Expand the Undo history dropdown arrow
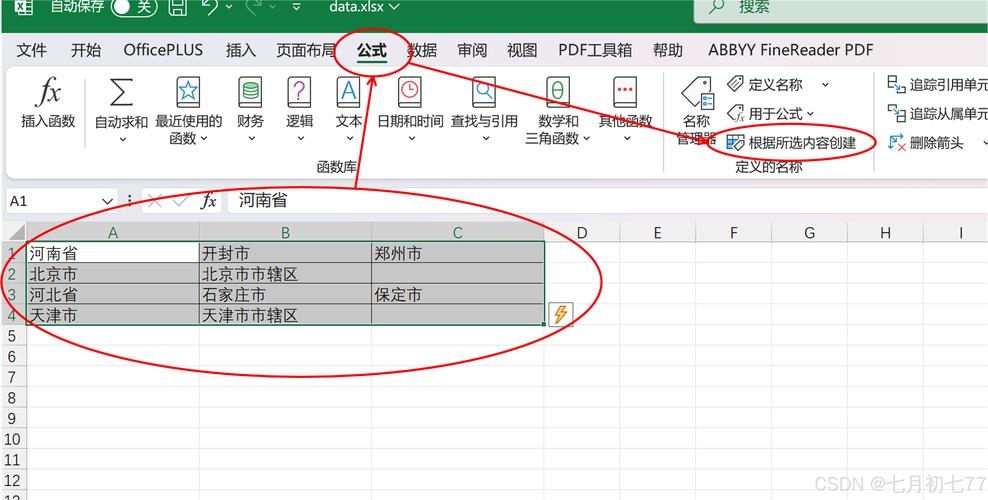The image size is (988, 500). (228, 6)
